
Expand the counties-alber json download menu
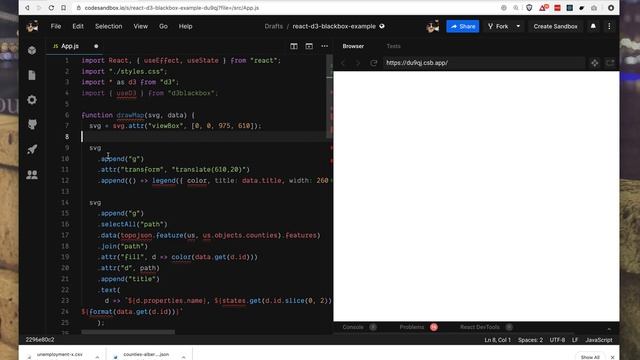click(x=183, y=356)
